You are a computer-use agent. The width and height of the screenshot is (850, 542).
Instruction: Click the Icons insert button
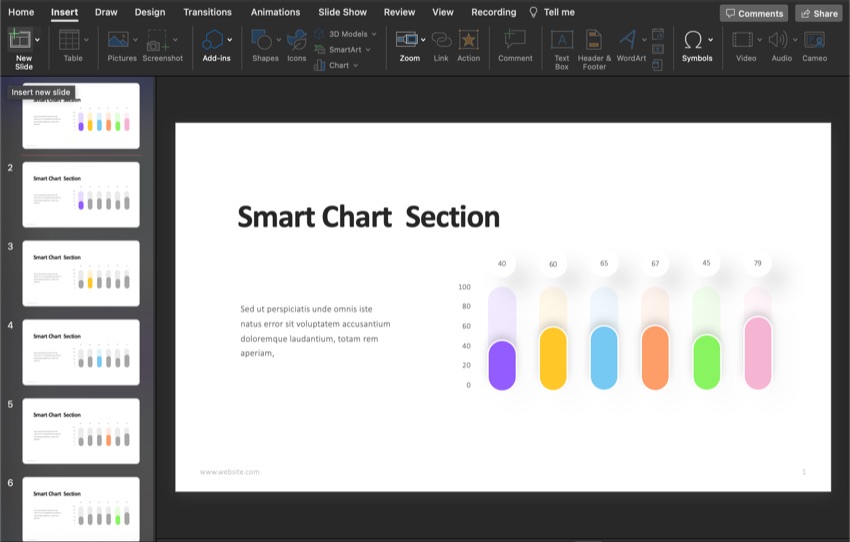click(297, 41)
